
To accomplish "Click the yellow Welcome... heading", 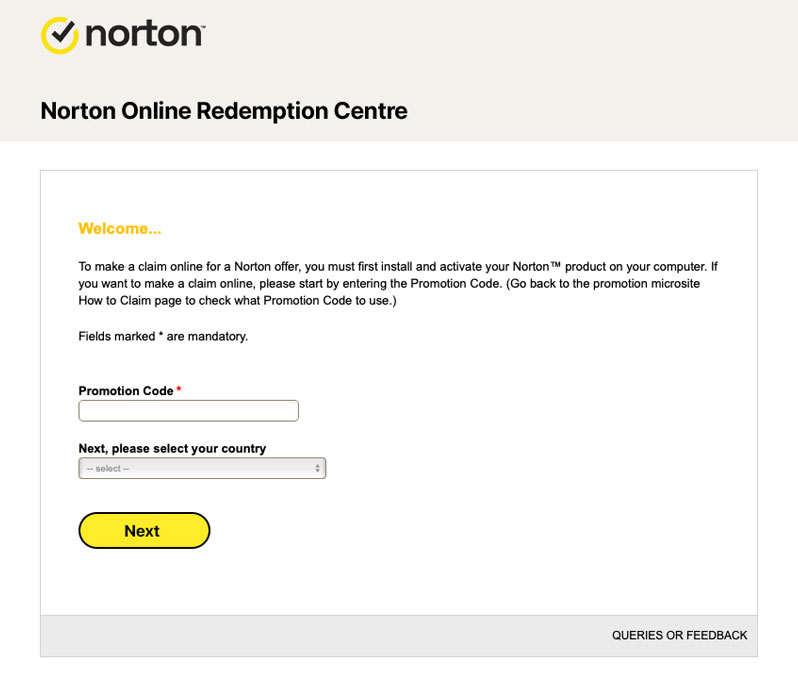I will click(x=120, y=229).
